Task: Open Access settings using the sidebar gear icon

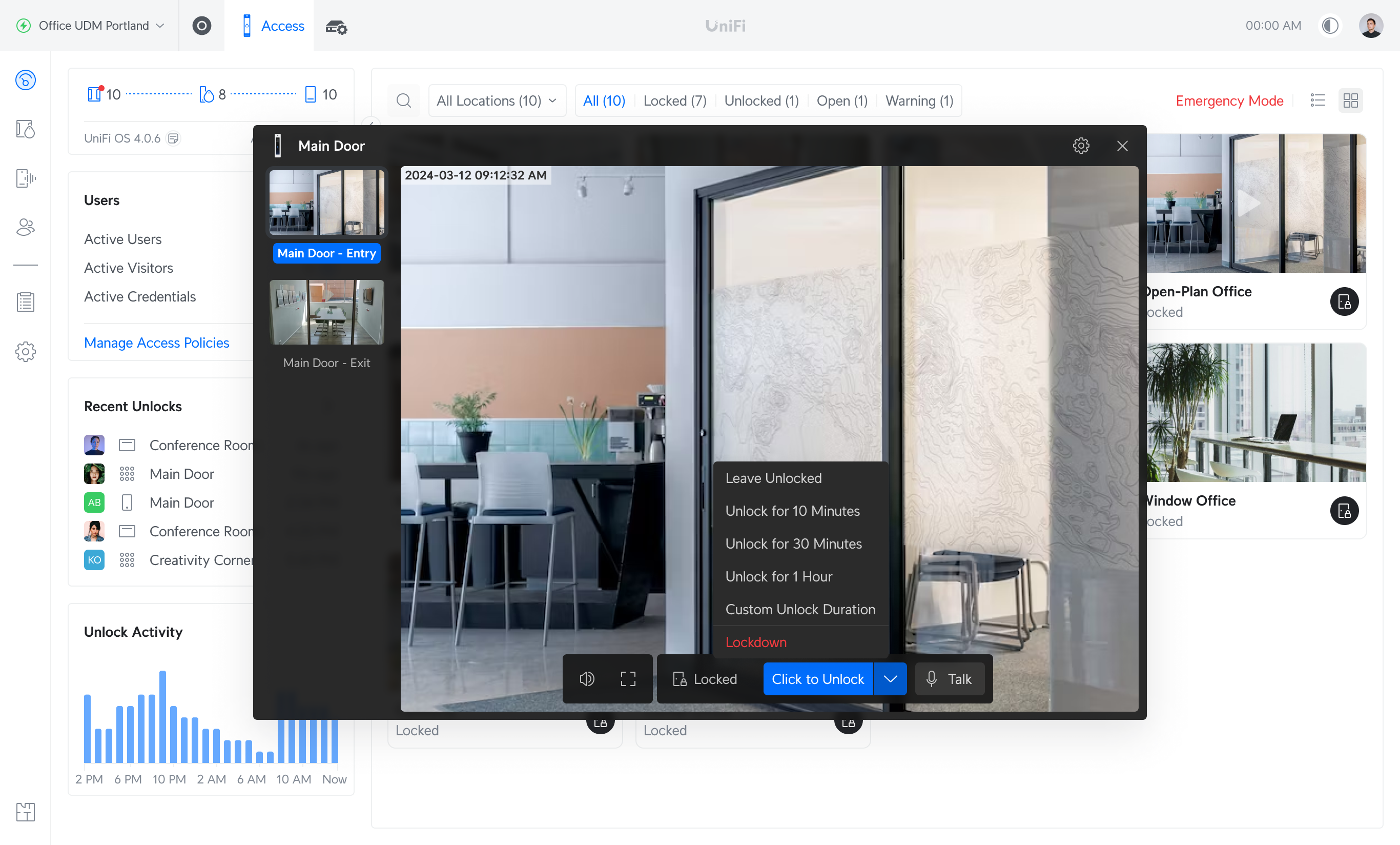Action: click(x=25, y=351)
